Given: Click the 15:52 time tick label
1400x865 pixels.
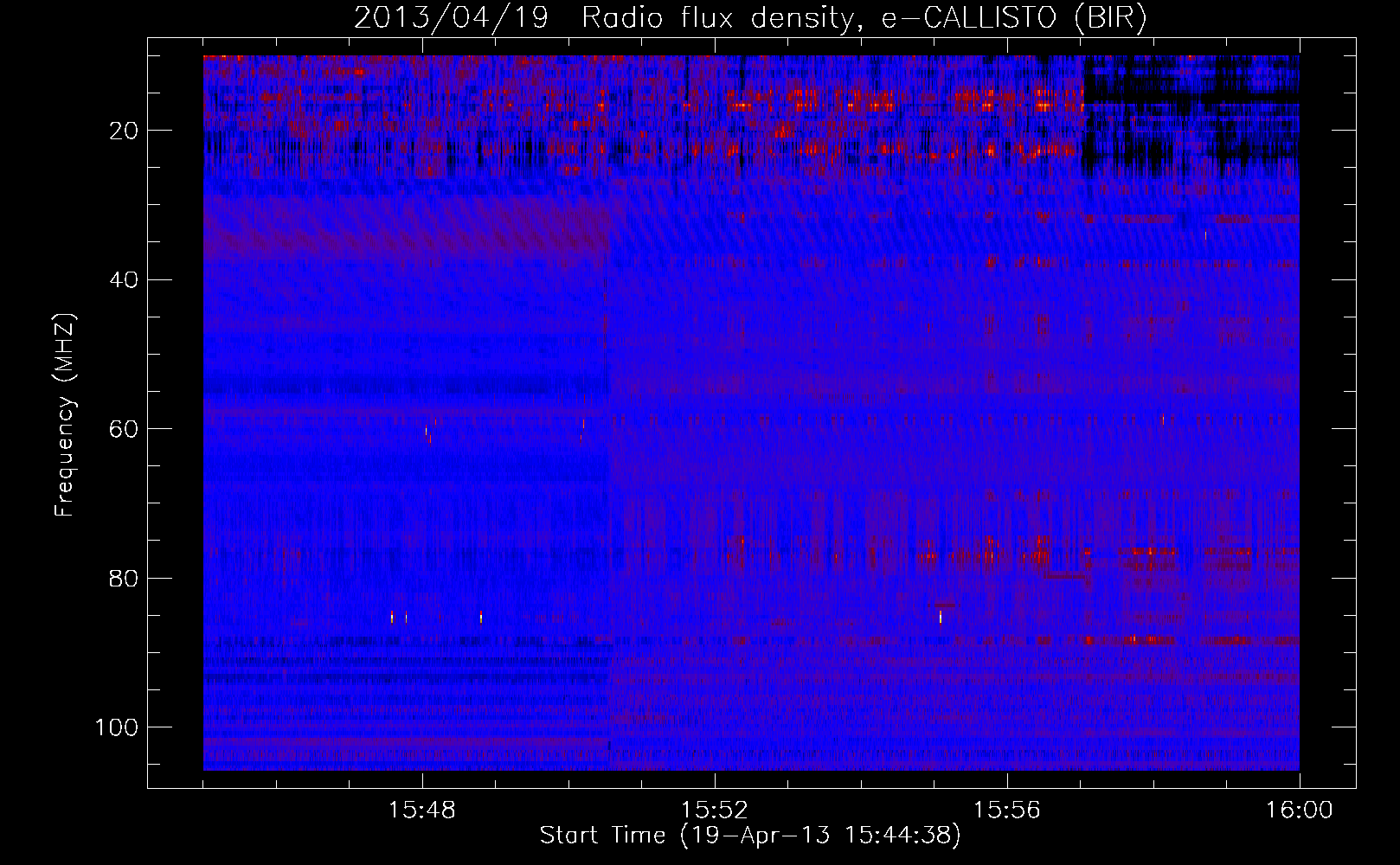Looking at the screenshot, I should click(715, 811).
